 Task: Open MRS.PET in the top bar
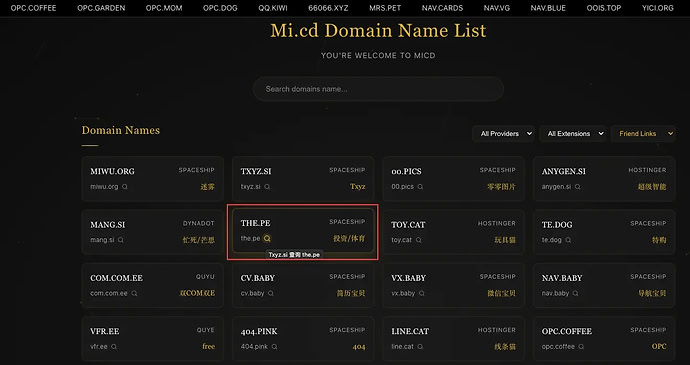[385, 8]
